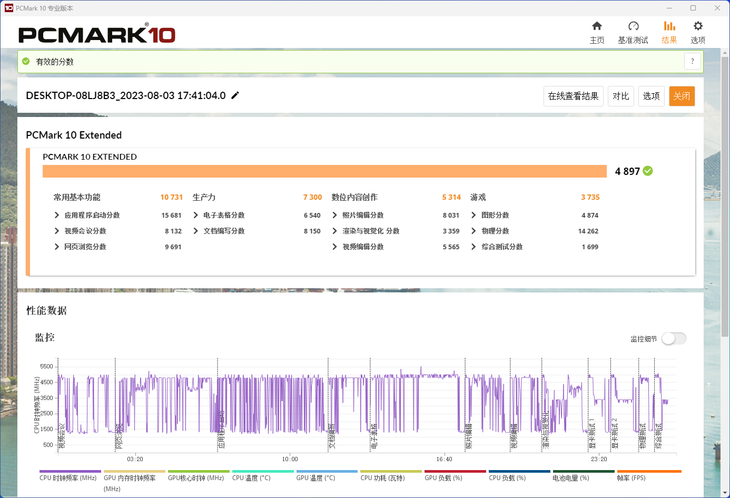The height and width of the screenshot is (498, 730).
Task: Click the question mark help button
Action: click(x=692, y=61)
